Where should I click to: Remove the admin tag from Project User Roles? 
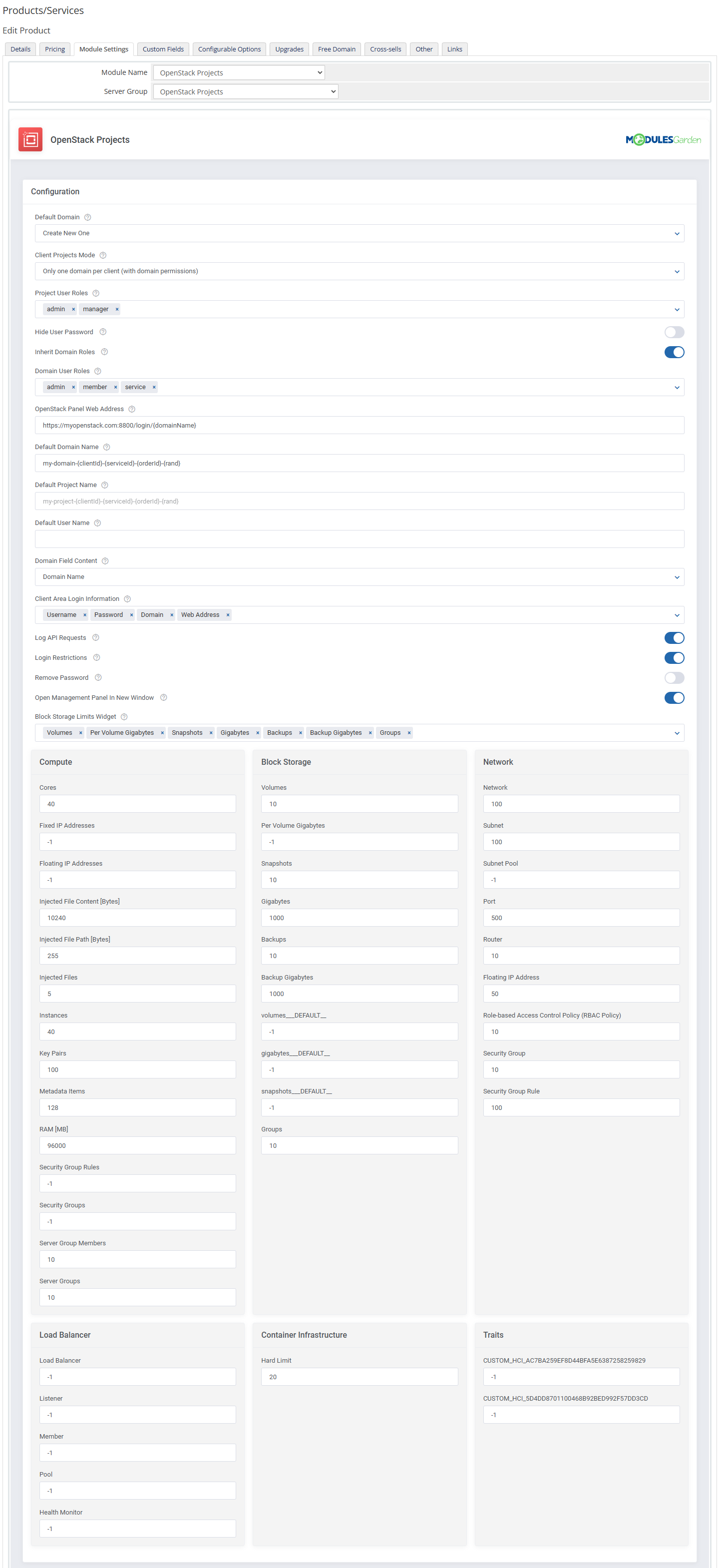pyautogui.click(x=73, y=309)
